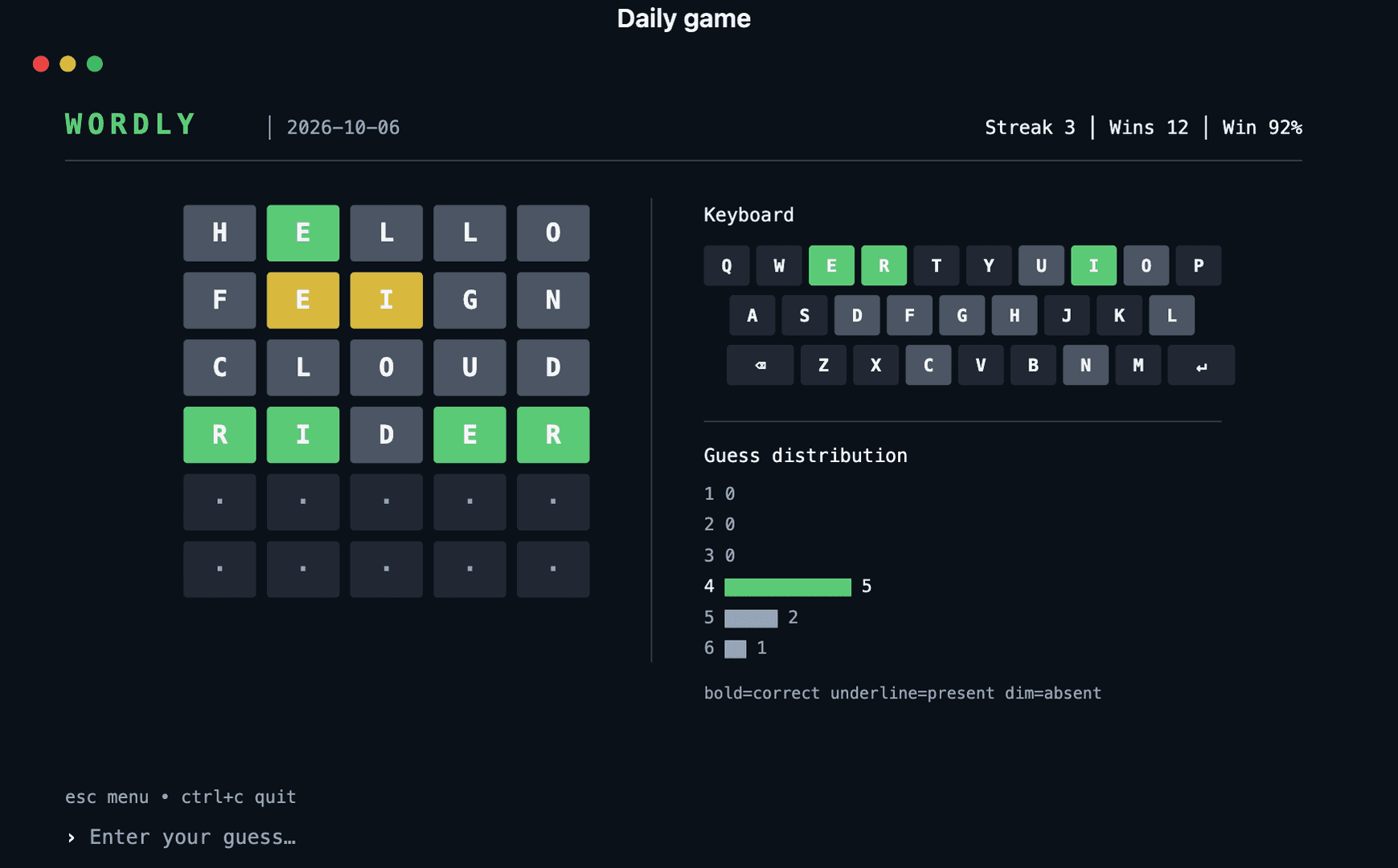Click the yellow minimize window dot

(68, 63)
